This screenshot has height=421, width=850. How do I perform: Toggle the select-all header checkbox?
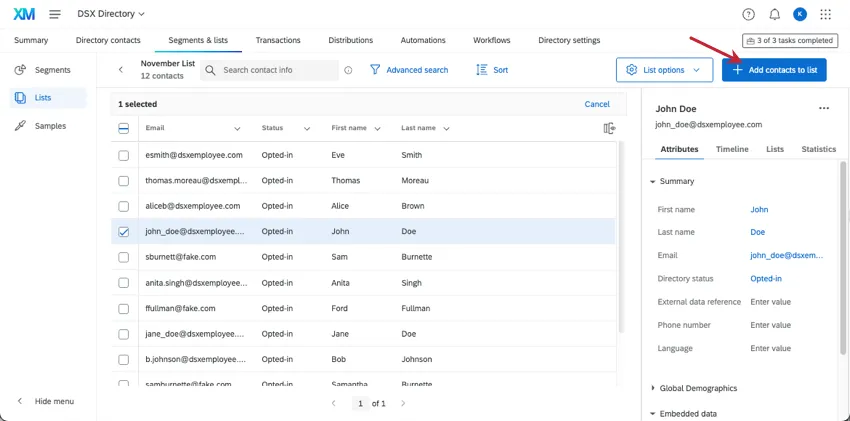(x=124, y=128)
